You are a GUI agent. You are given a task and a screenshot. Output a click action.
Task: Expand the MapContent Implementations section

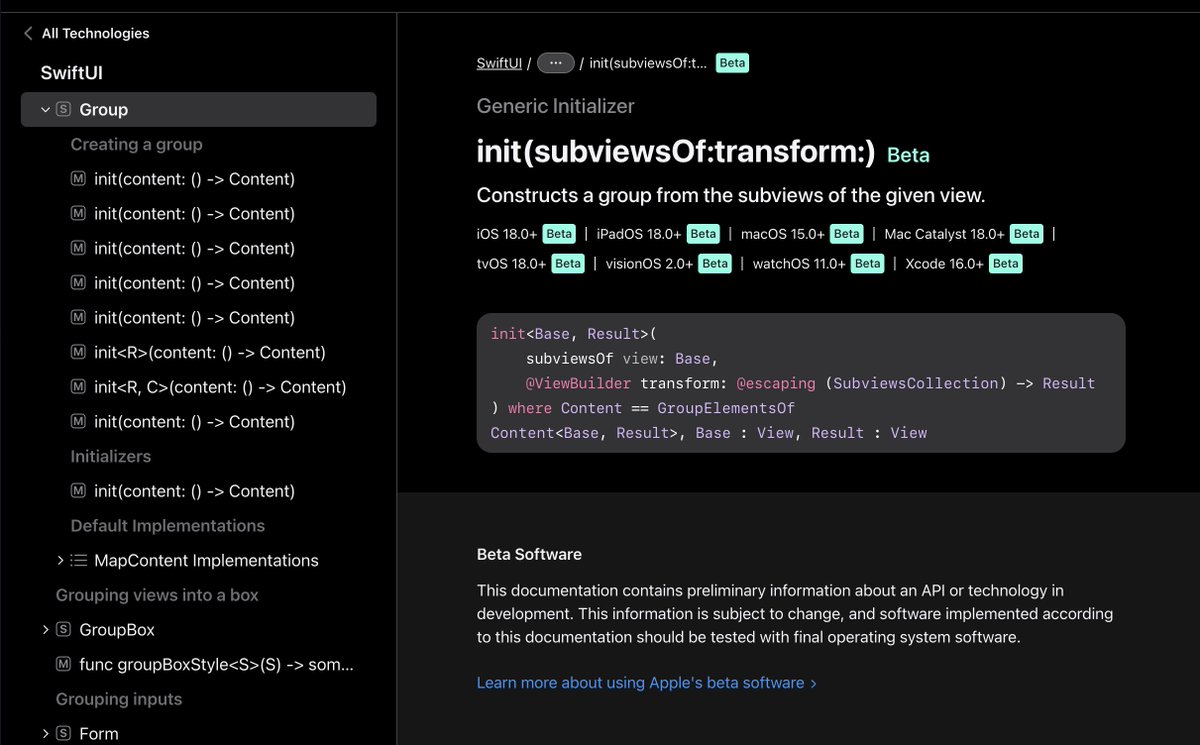tap(60, 560)
